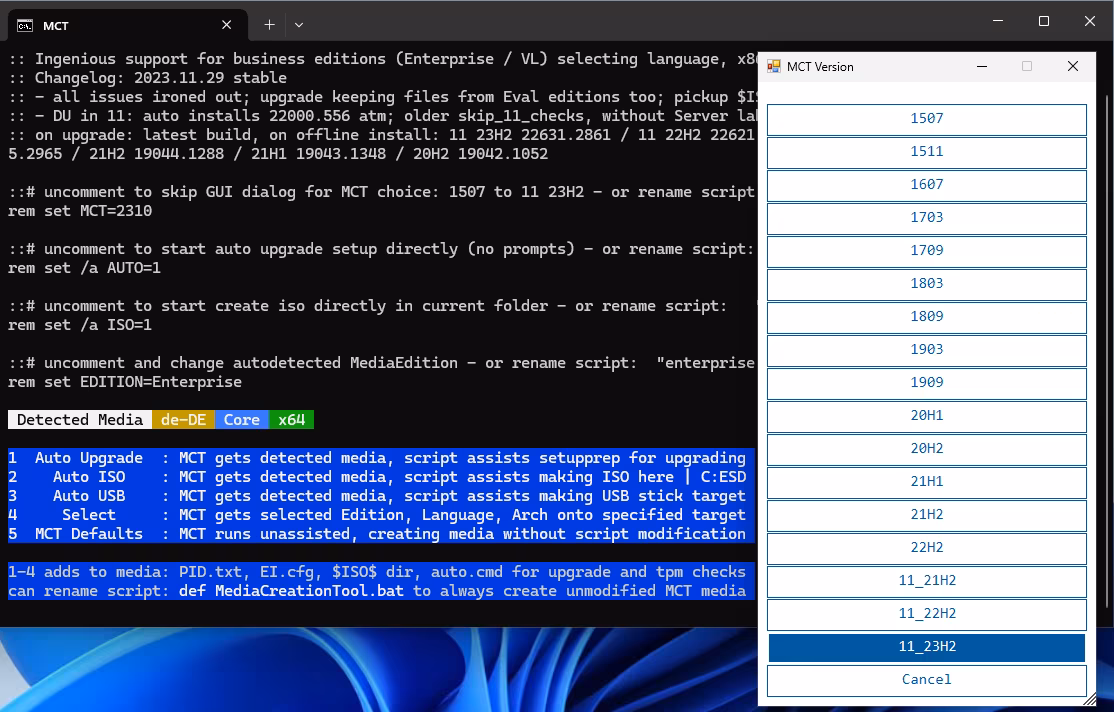Pick the 20H2 version button
Image resolution: width=1114 pixels, height=712 pixels.
click(926, 449)
